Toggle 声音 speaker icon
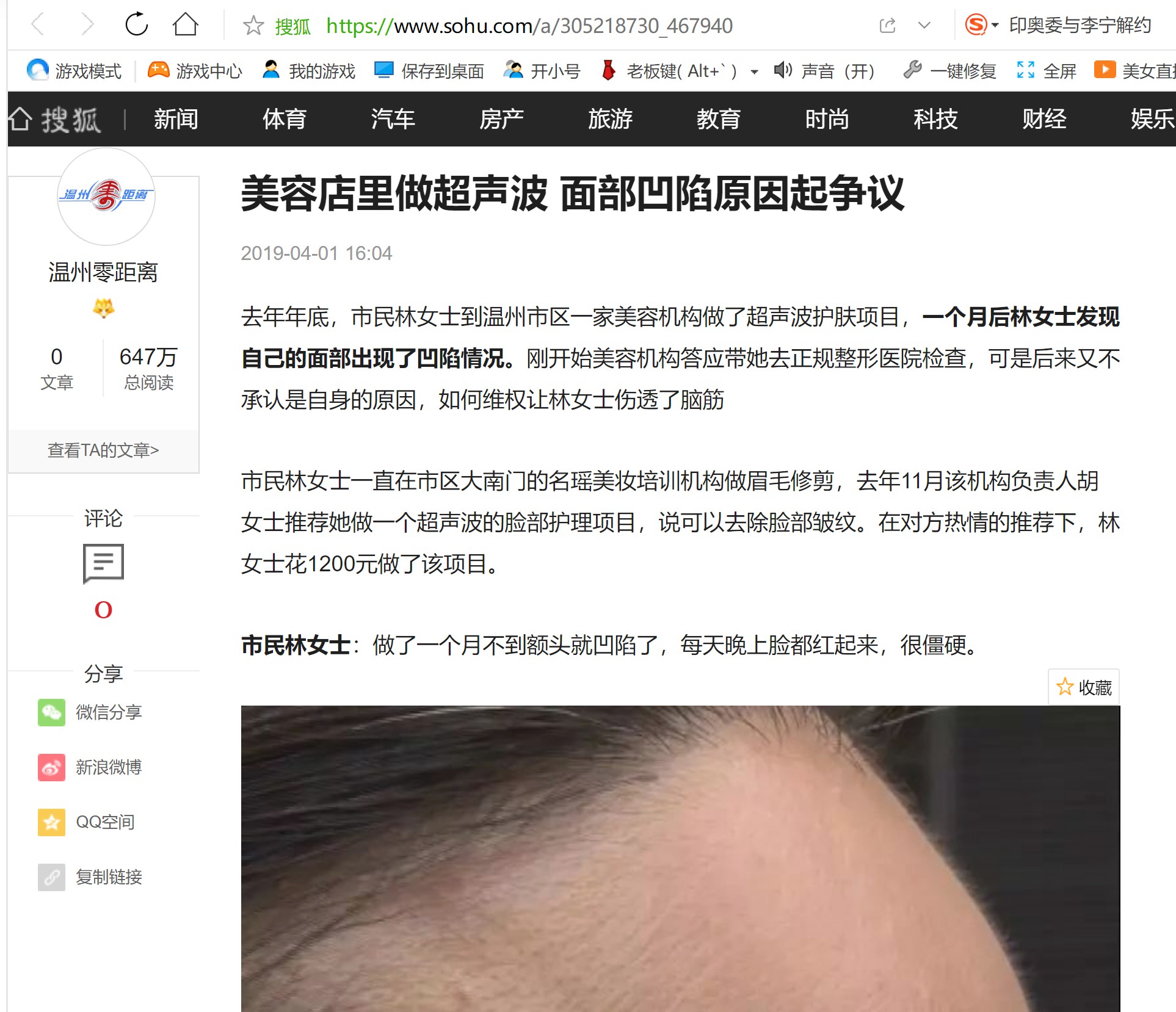1176x1012 pixels. coord(783,70)
